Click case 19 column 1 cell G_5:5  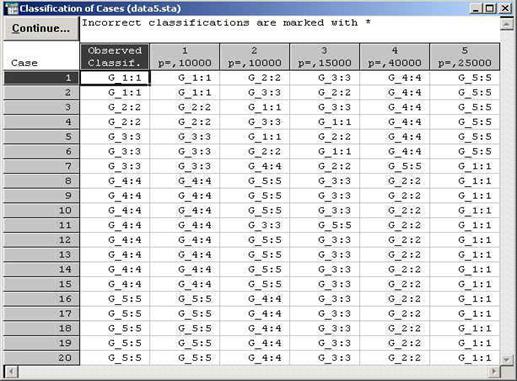pos(185,343)
